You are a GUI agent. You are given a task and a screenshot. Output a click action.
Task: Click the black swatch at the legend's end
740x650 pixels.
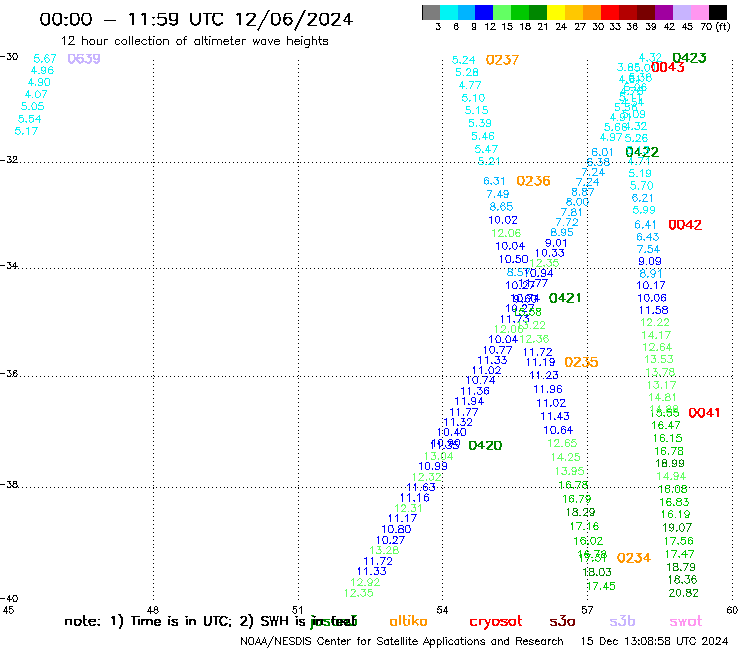tap(717, 12)
